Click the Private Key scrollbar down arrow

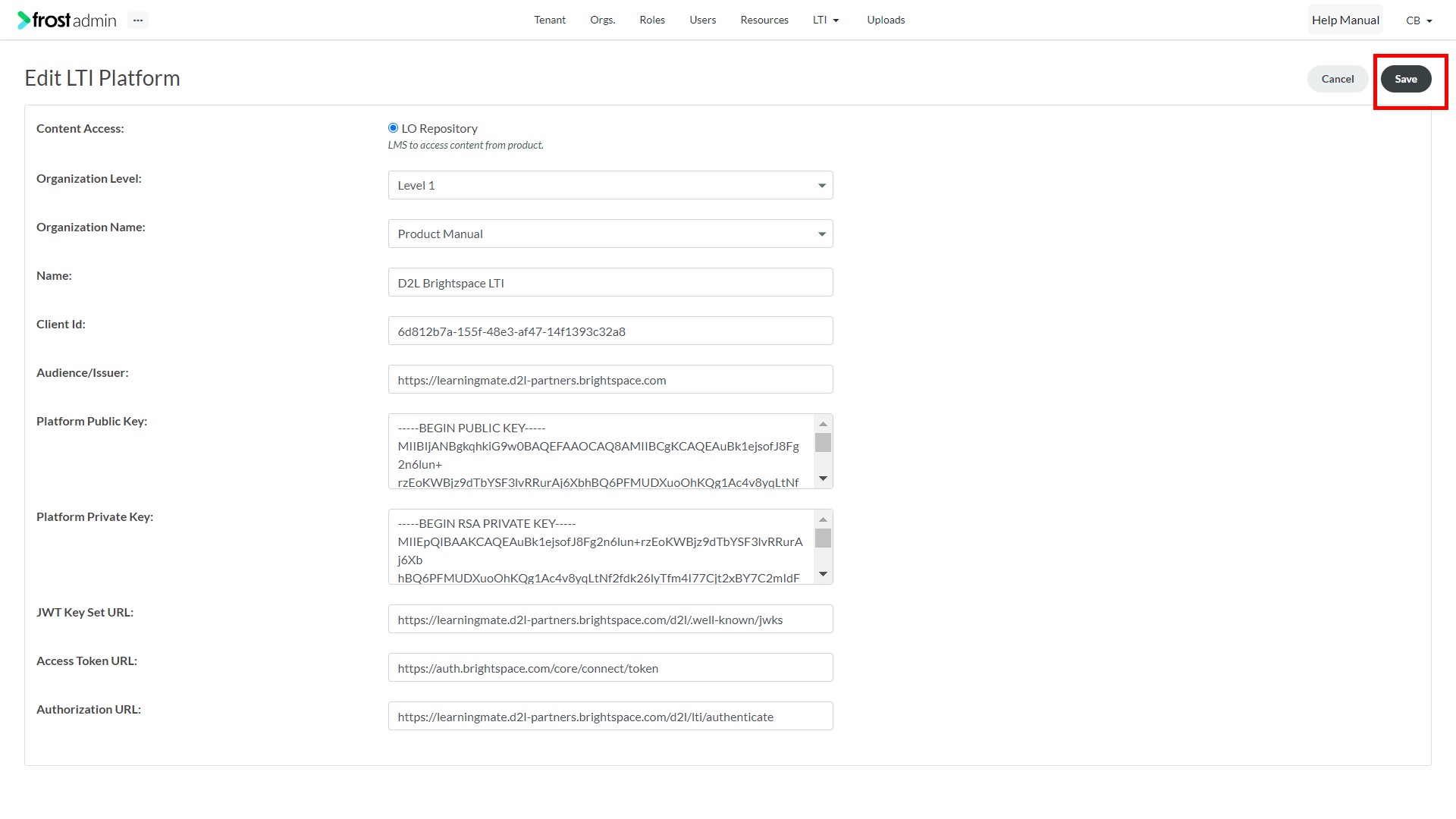(823, 574)
